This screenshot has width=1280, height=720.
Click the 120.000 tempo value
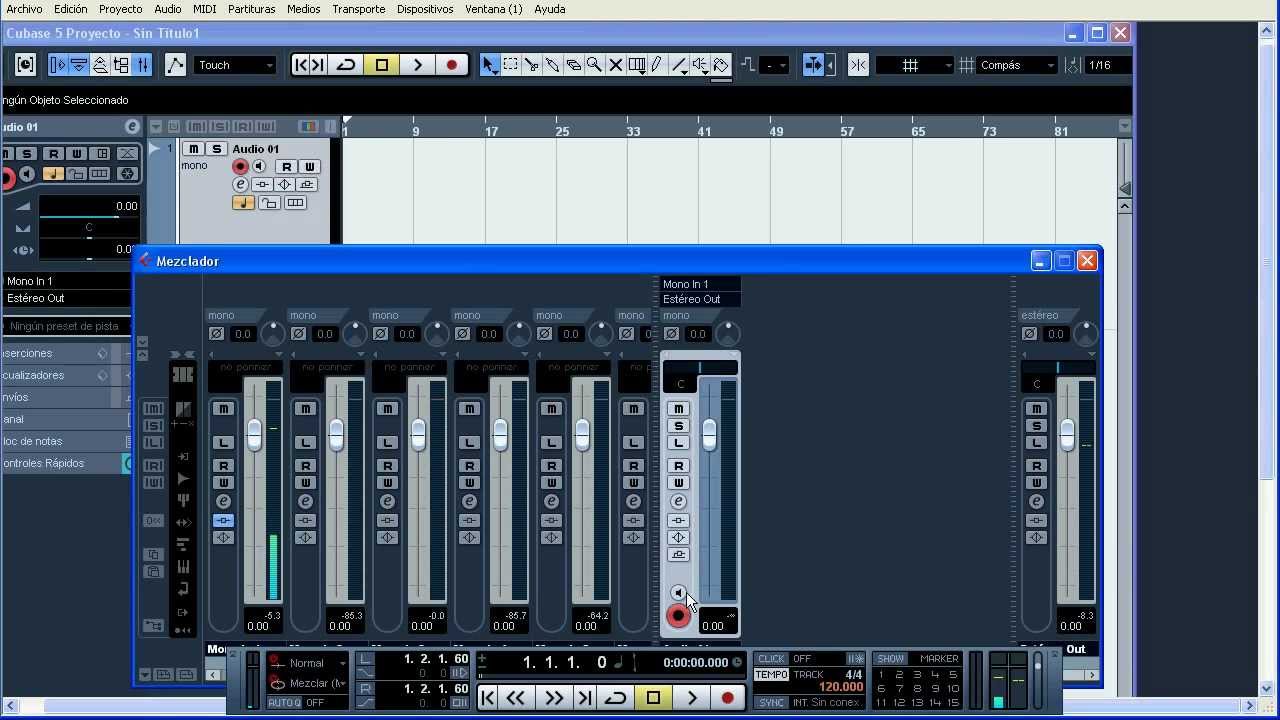point(841,687)
